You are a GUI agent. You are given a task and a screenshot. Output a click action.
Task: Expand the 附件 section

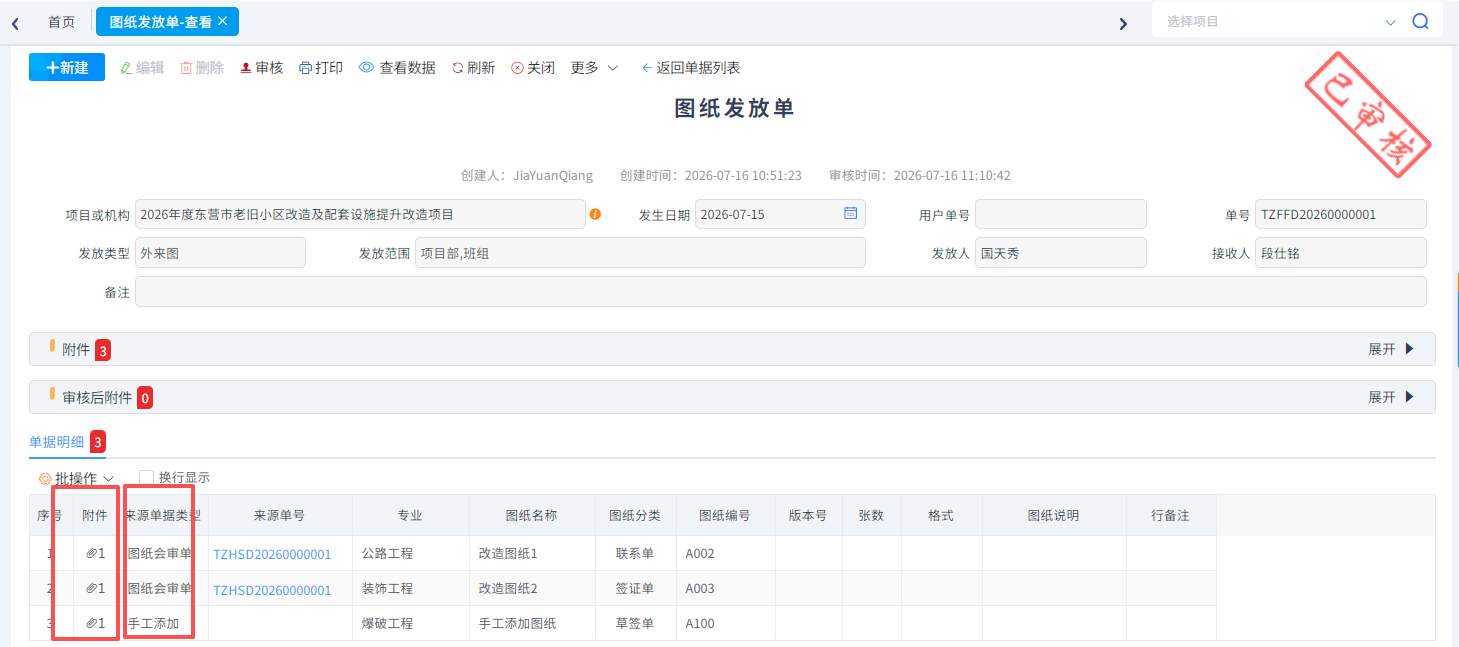pyautogui.click(x=1391, y=349)
